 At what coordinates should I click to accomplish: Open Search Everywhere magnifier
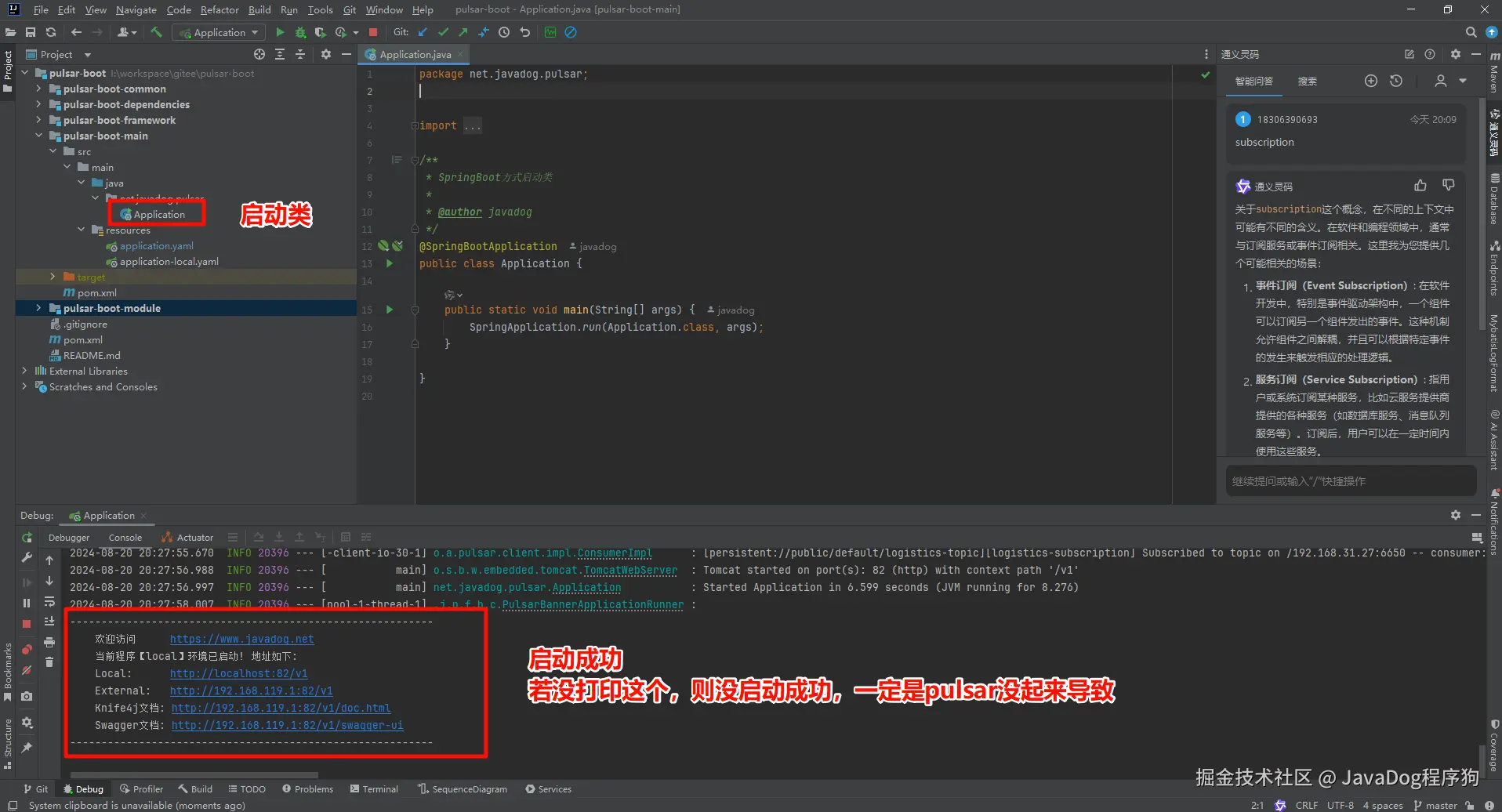[1471, 32]
